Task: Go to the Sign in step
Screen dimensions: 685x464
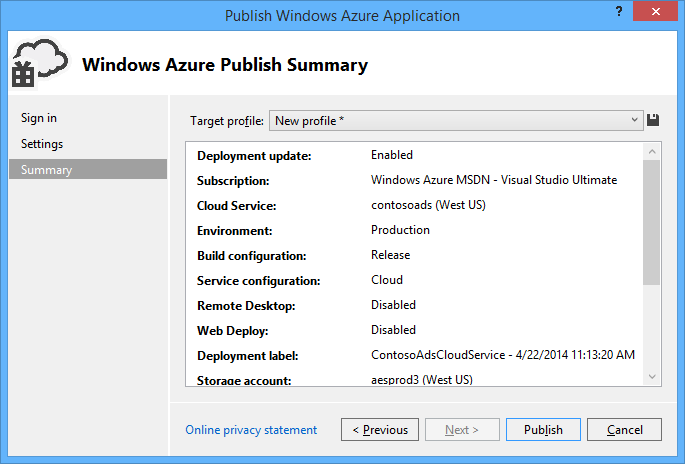Action: [x=39, y=118]
